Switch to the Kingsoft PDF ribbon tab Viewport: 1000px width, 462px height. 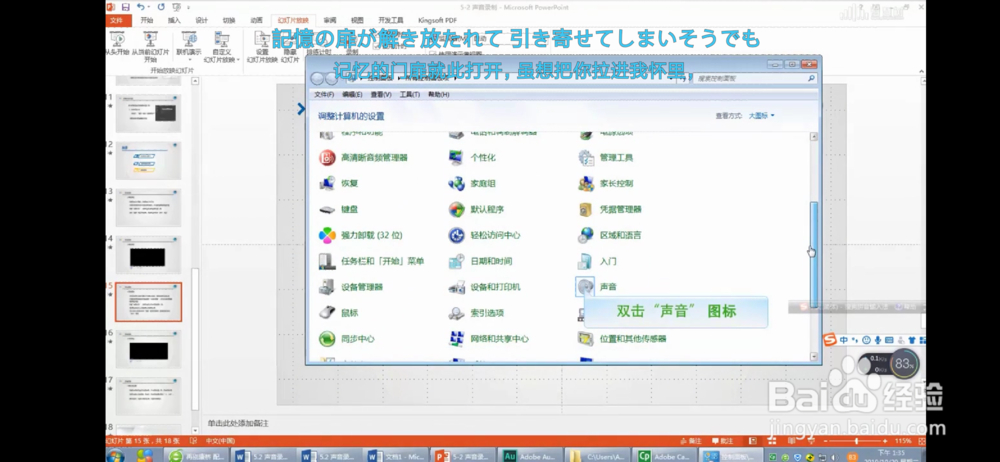click(x=436, y=20)
